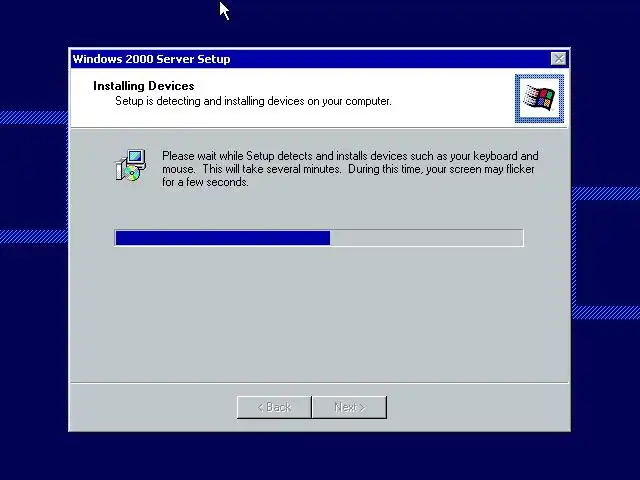Click the Windows flag logo icon
This screenshot has width=640, height=480.
(539, 98)
